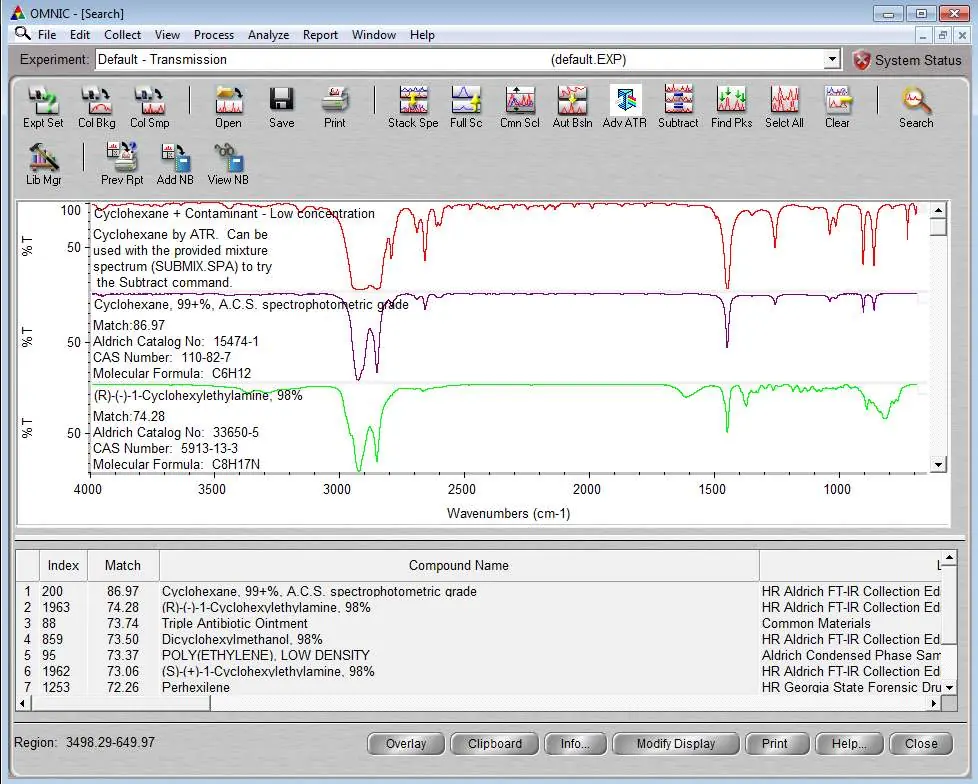Save the spectrum with the Save icon
Viewport: 978px width, 784px height.
coord(282,107)
